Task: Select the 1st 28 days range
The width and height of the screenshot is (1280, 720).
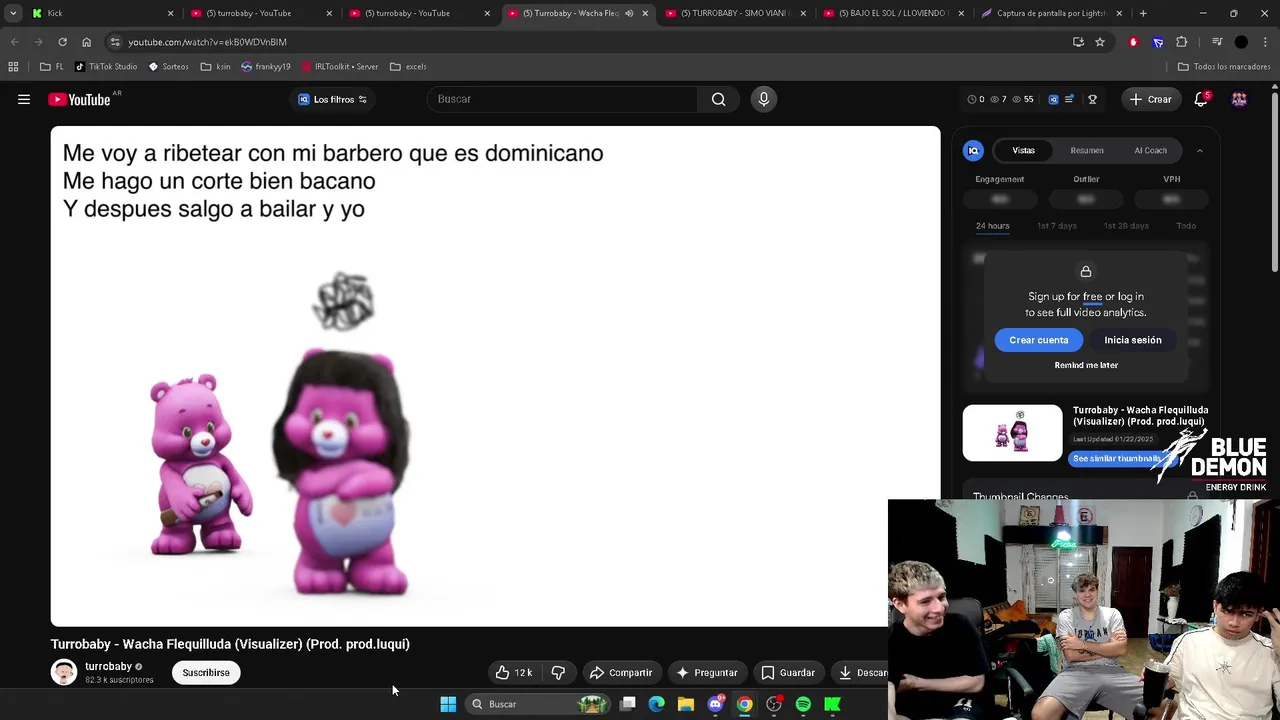Action: point(1126,226)
